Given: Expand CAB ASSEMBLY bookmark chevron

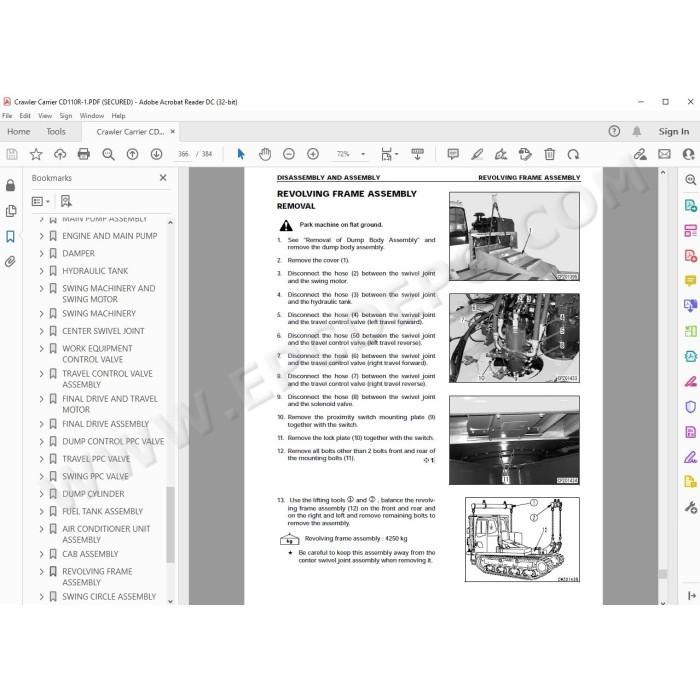Looking at the screenshot, I should (42, 554).
